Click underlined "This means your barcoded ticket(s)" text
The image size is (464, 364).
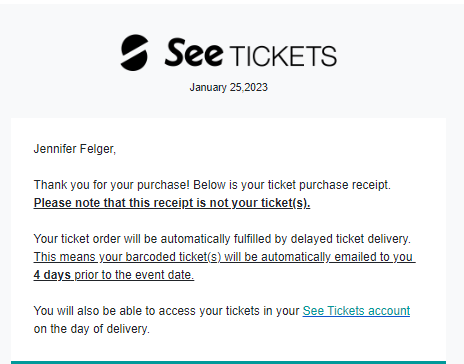click(x=127, y=257)
